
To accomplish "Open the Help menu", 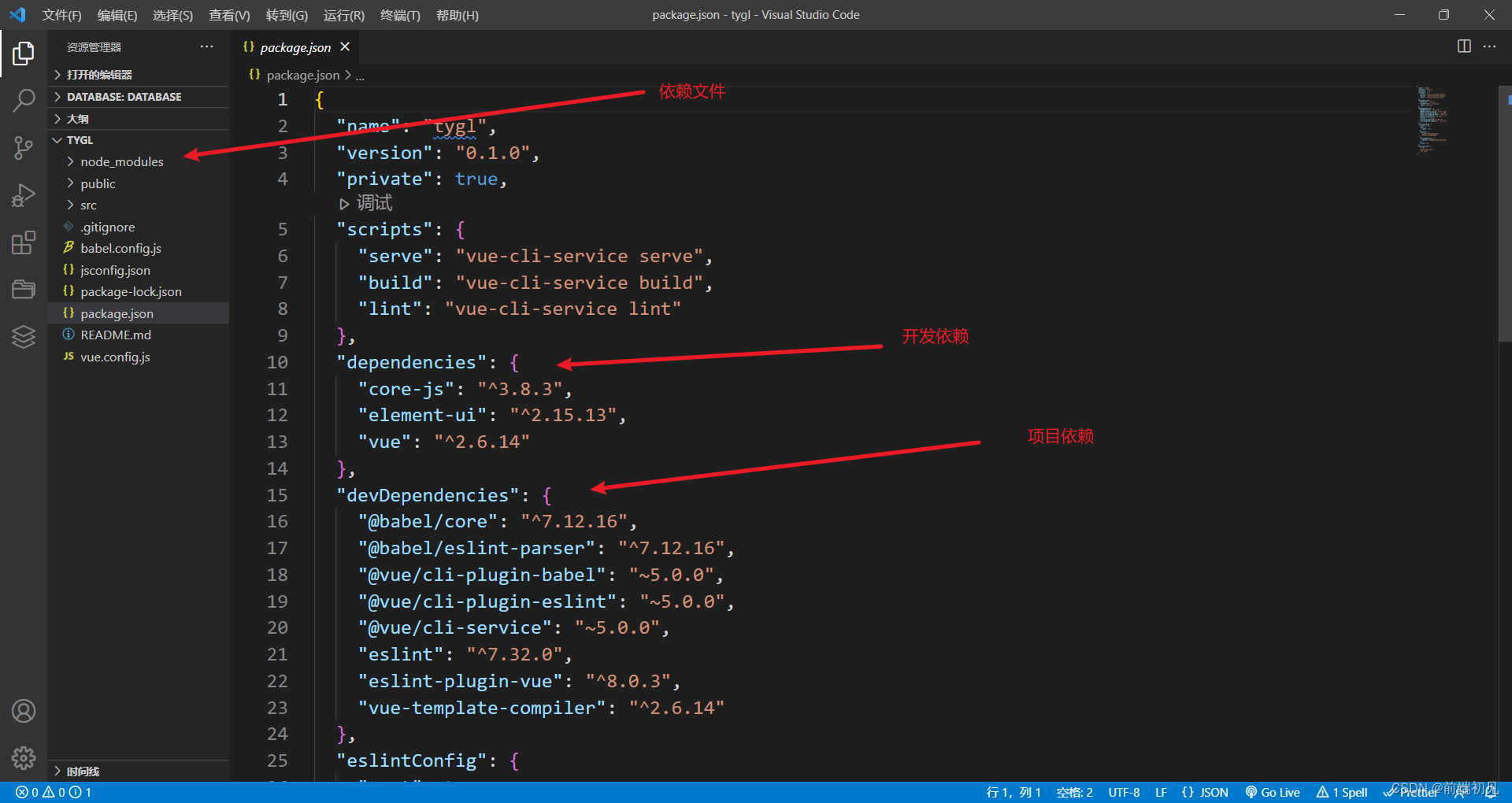I will pos(458,15).
